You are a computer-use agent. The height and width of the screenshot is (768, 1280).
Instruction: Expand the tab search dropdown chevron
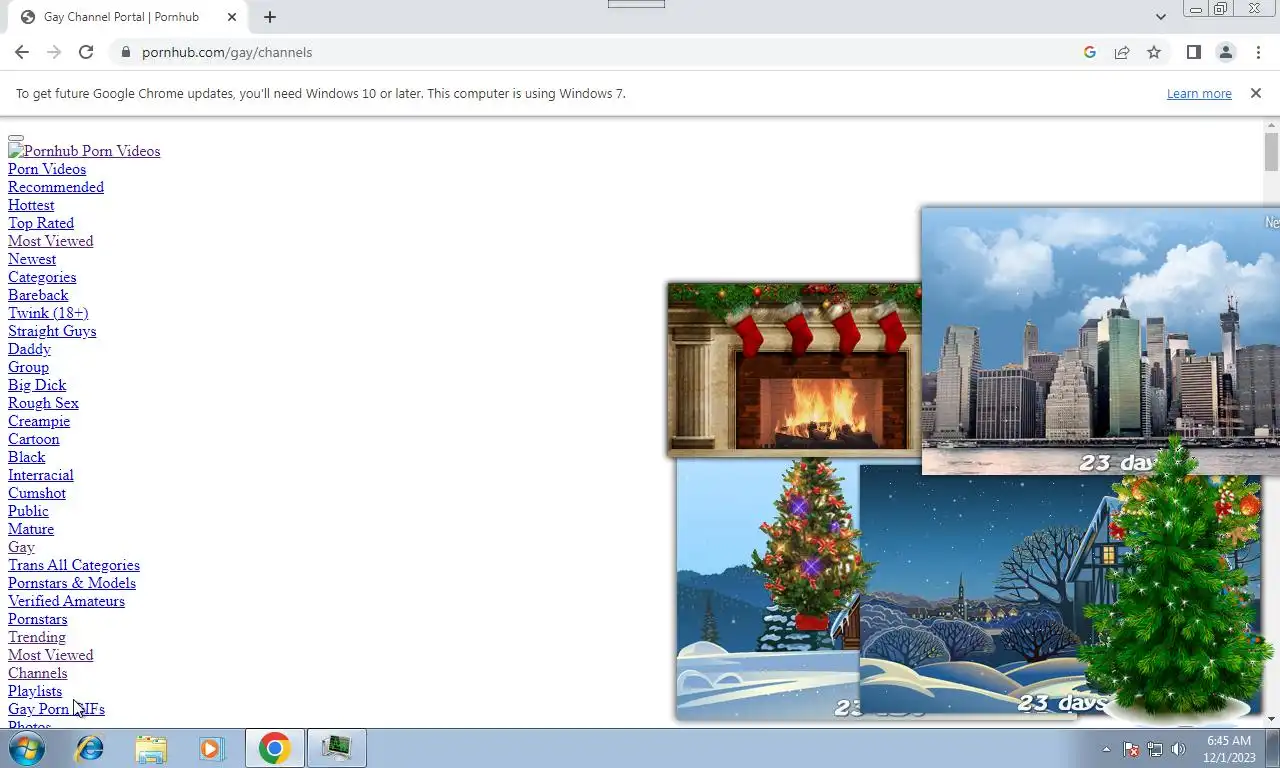click(1160, 17)
